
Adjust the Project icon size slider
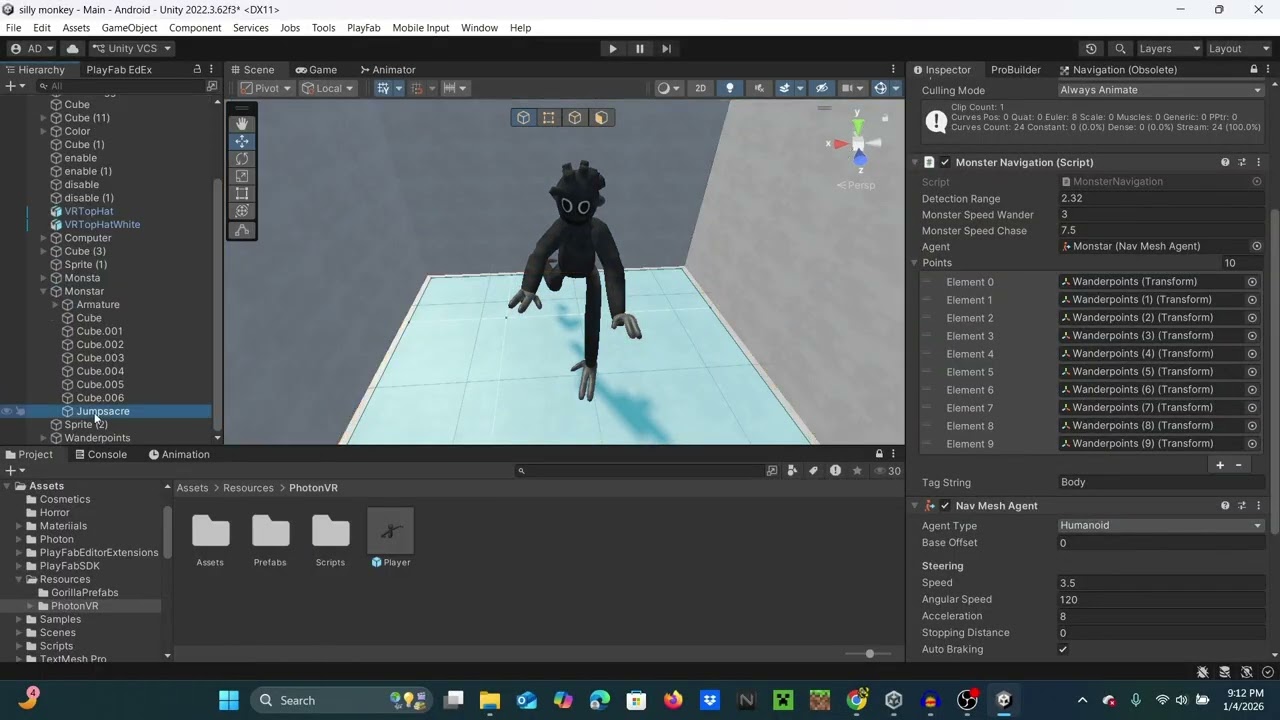point(868,654)
